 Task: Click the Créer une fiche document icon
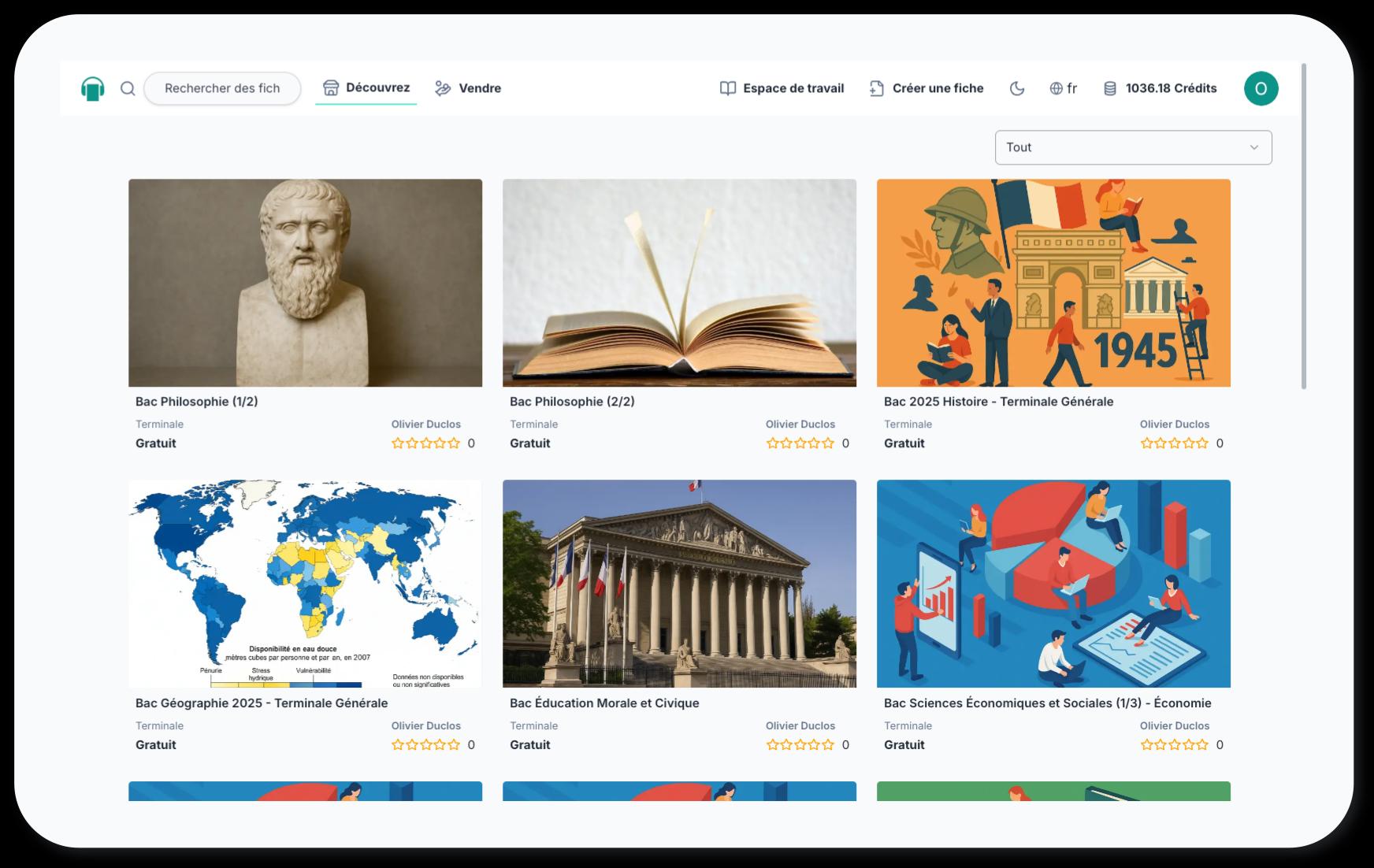(876, 88)
